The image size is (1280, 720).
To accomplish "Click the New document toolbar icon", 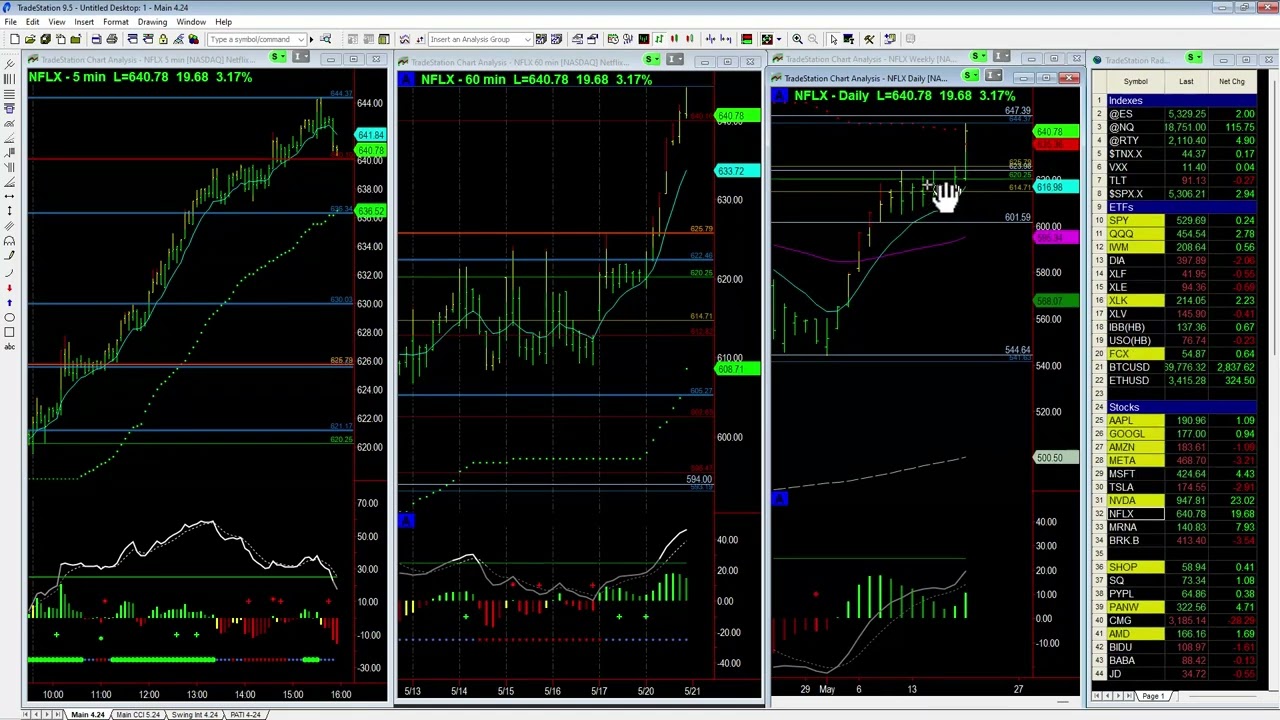I will pos(15,39).
